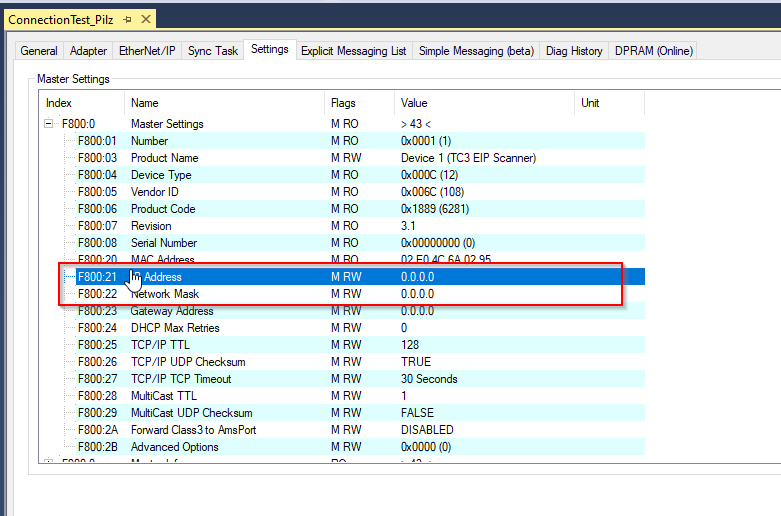781x516 pixels.
Task: Select the F800:27 TCP/IP TCP Timeout row
Action: click(x=342, y=379)
